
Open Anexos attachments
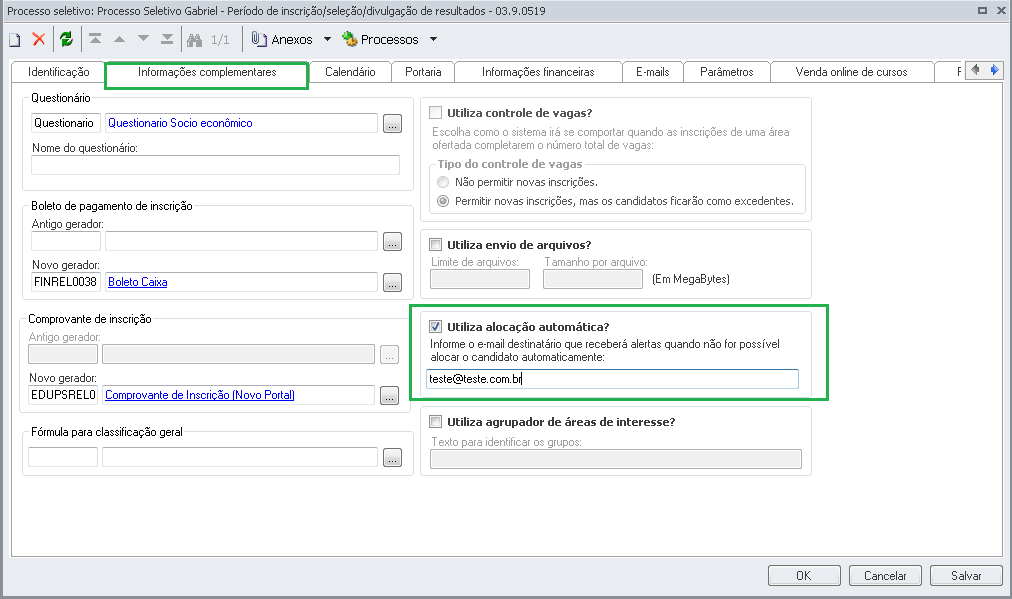point(282,39)
